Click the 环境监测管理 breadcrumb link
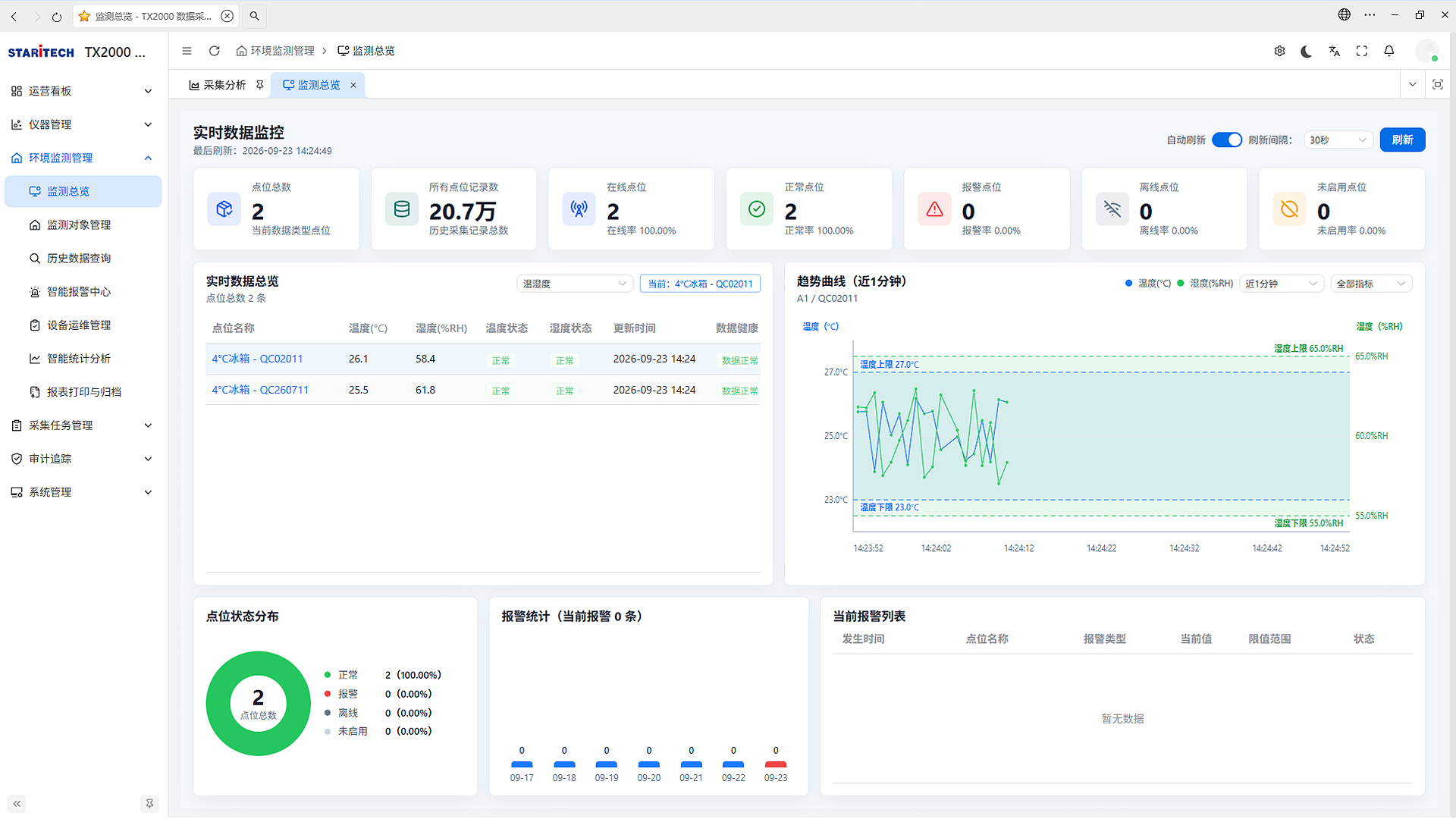This screenshot has width=1456, height=819. click(x=275, y=51)
